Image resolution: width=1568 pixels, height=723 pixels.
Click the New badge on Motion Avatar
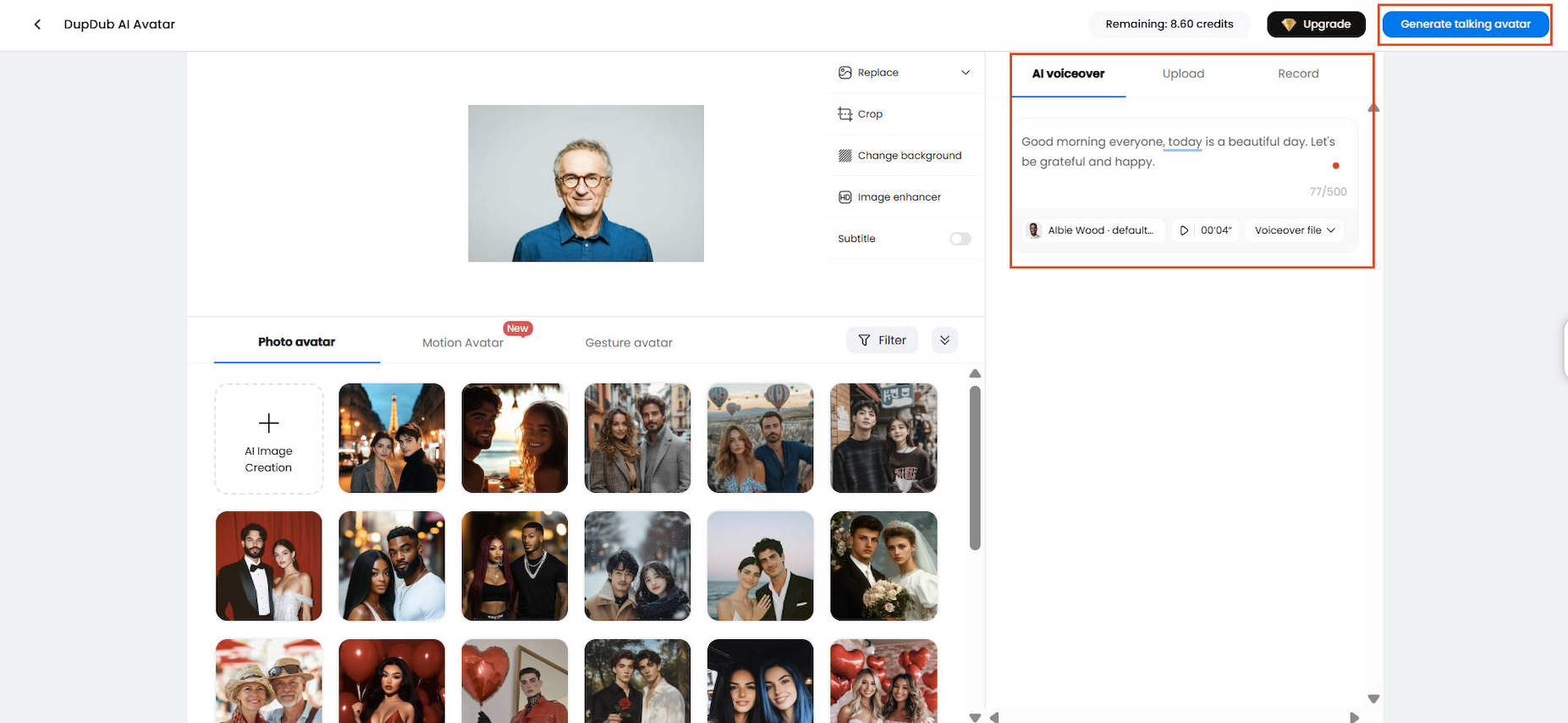518,328
